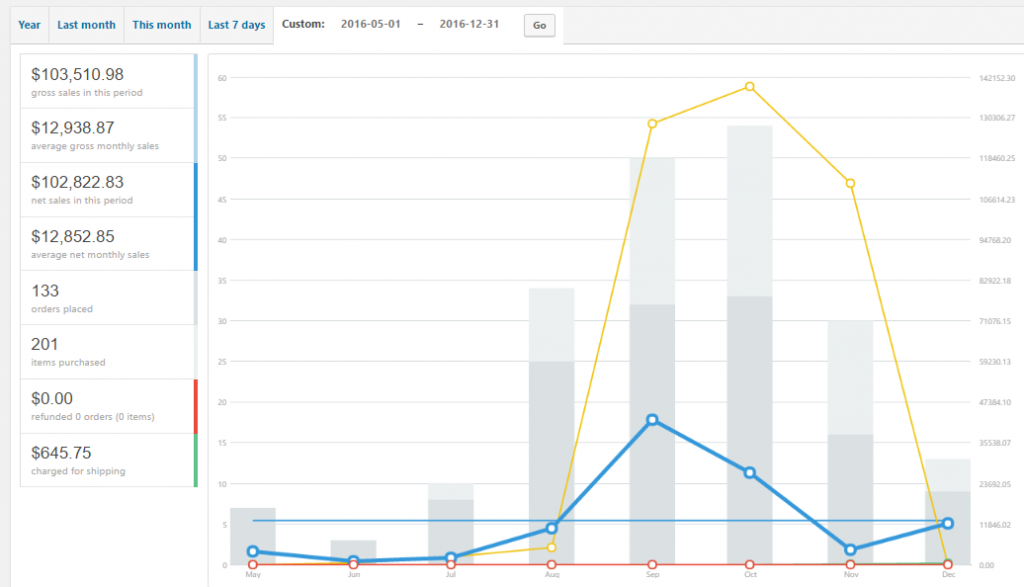The width and height of the screenshot is (1024, 587).
Task: Click the light items-purchased bar top for Oct
Action: (x=750, y=211)
